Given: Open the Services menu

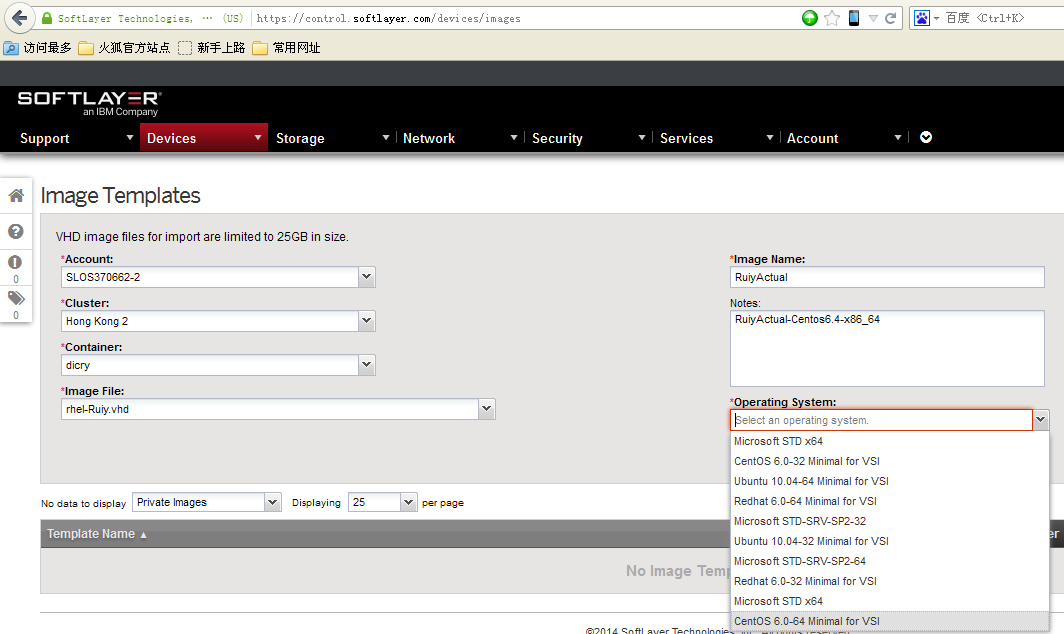Looking at the screenshot, I should pyautogui.click(x=686, y=138).
